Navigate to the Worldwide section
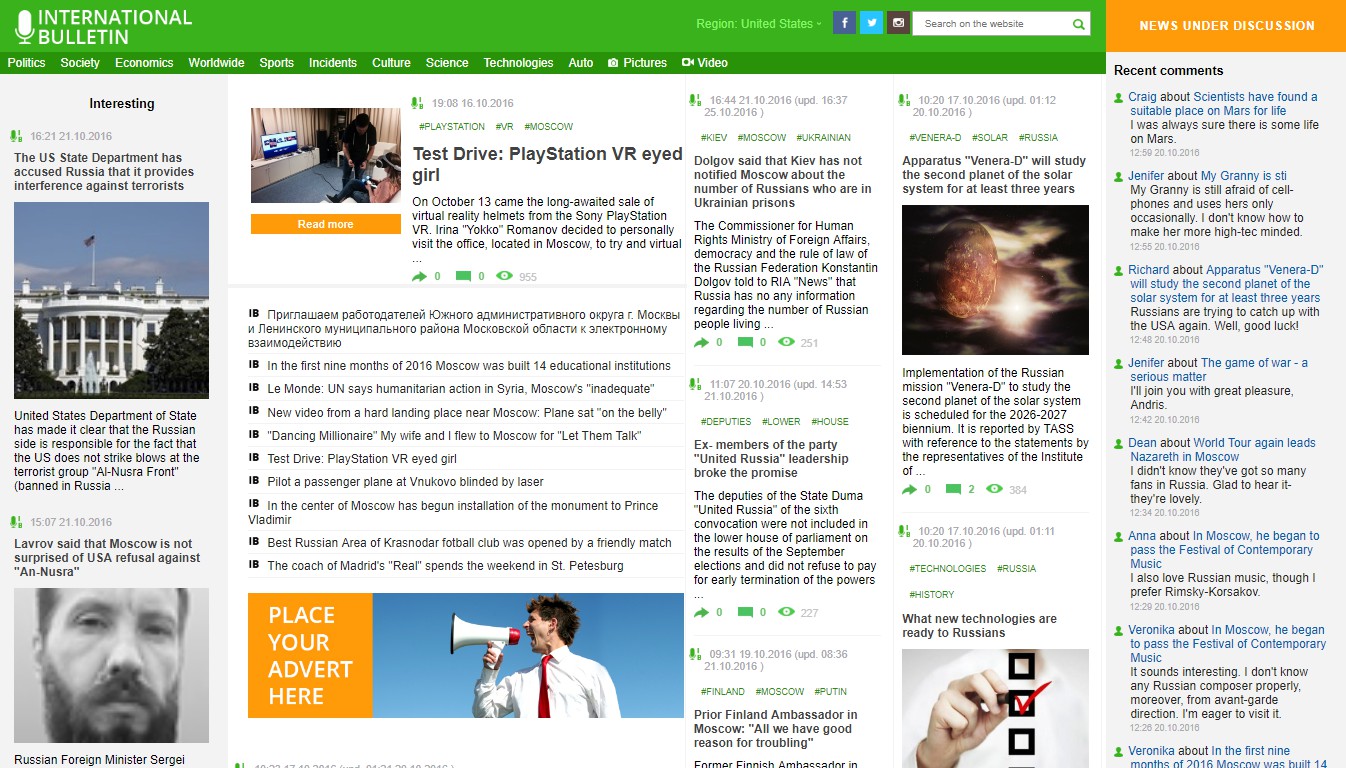The height and width of the screenshot is (768, 1346). [216, 63]
